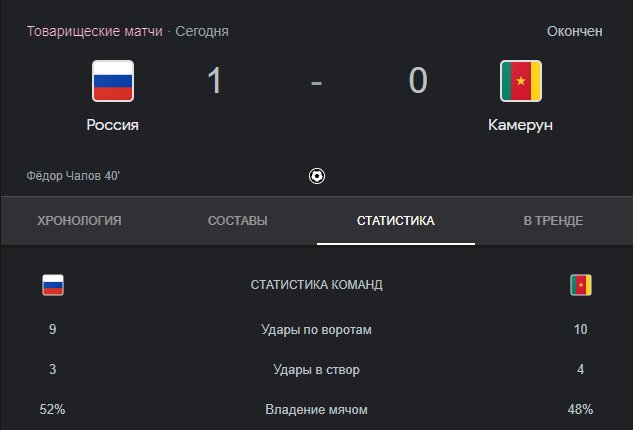
Task: Select the Статистика tab
Action: pos(396,220)
